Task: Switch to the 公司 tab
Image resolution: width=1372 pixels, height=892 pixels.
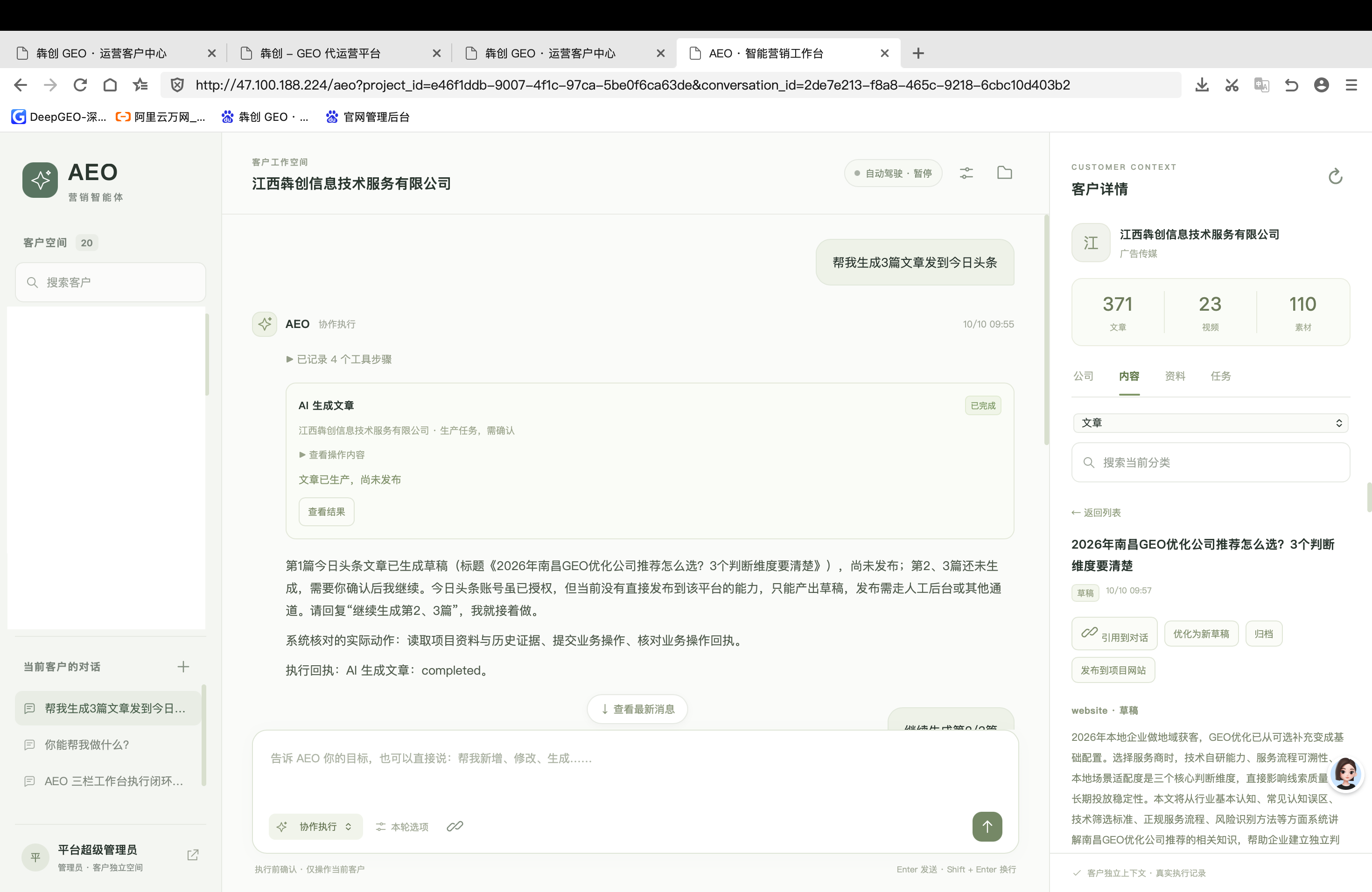Action: [x=1083, y=376]
